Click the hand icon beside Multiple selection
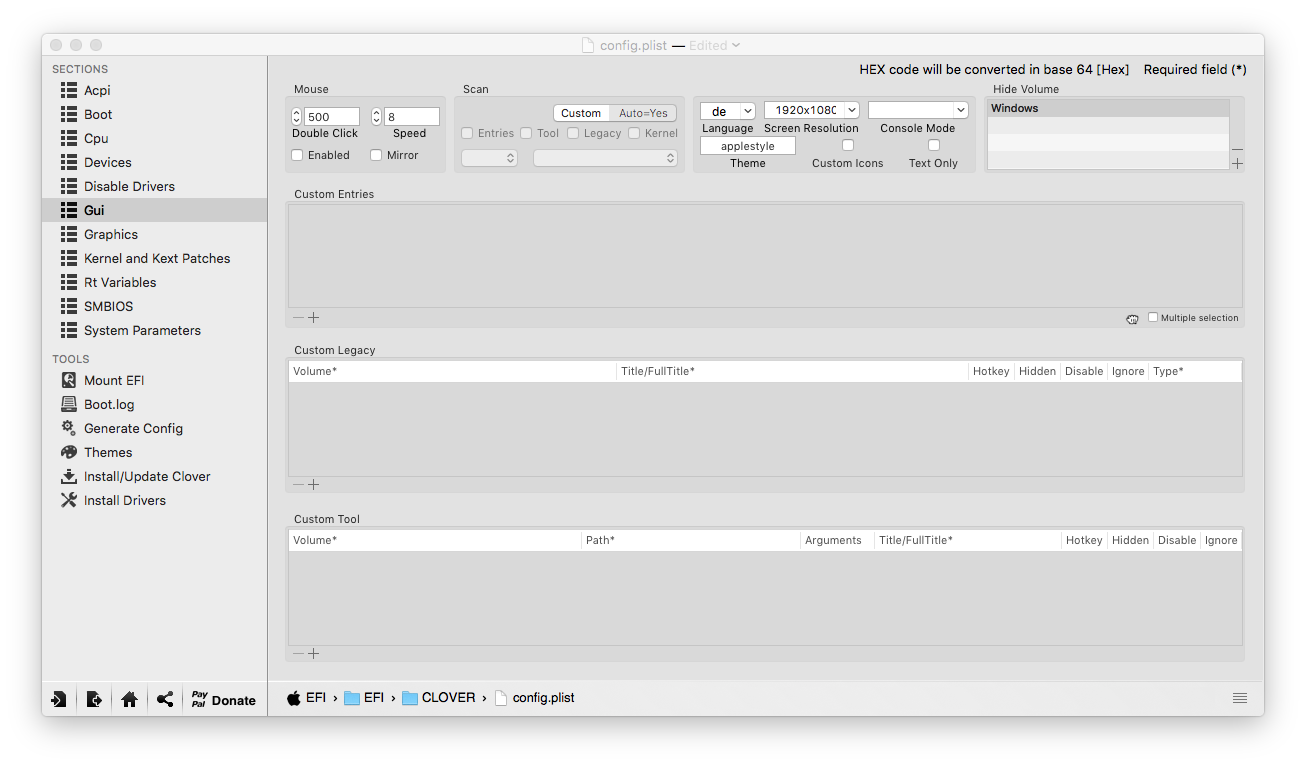This screenshot has width=1306, height=766. [1132, 318]
